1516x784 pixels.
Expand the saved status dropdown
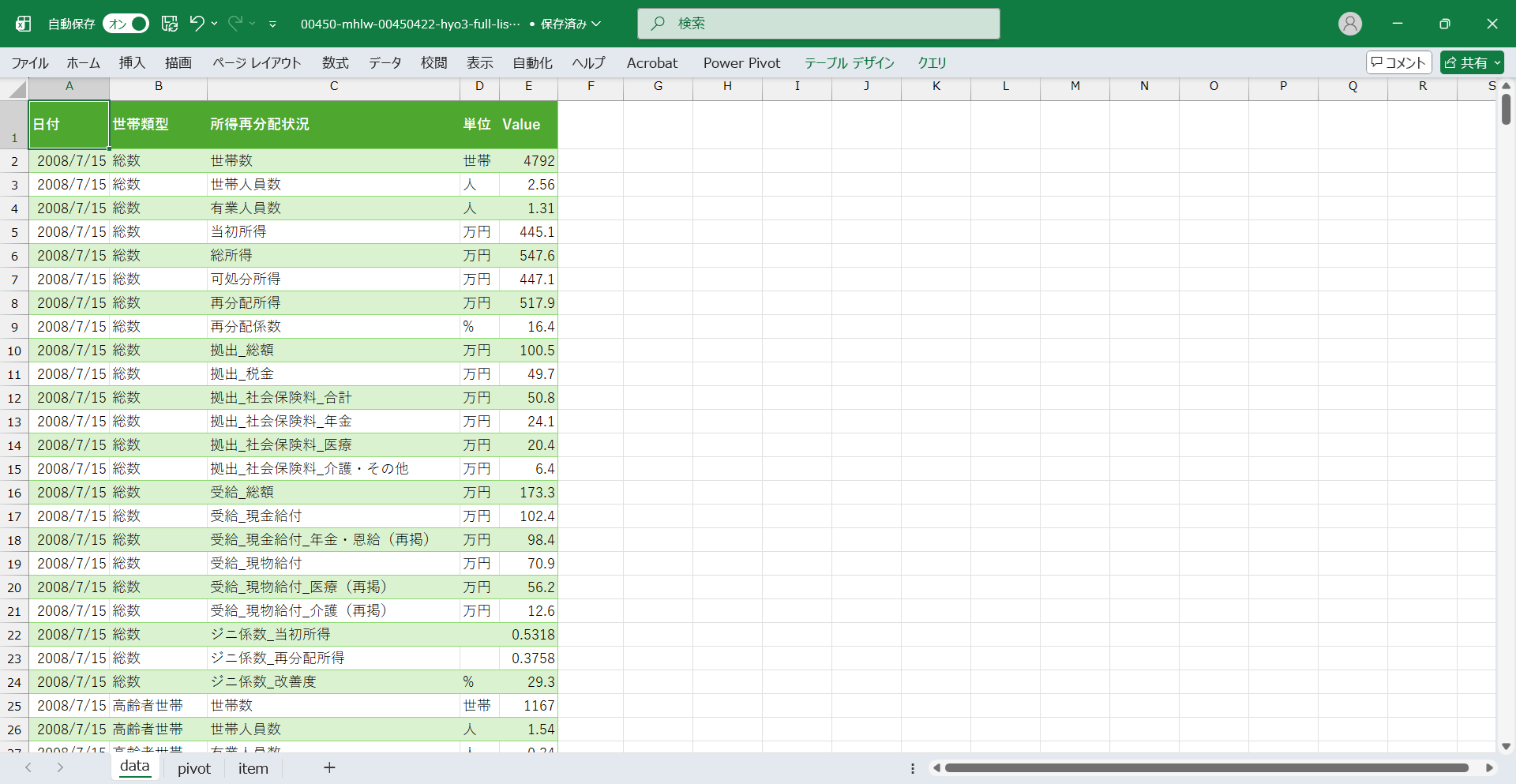[x=596, y=24]
